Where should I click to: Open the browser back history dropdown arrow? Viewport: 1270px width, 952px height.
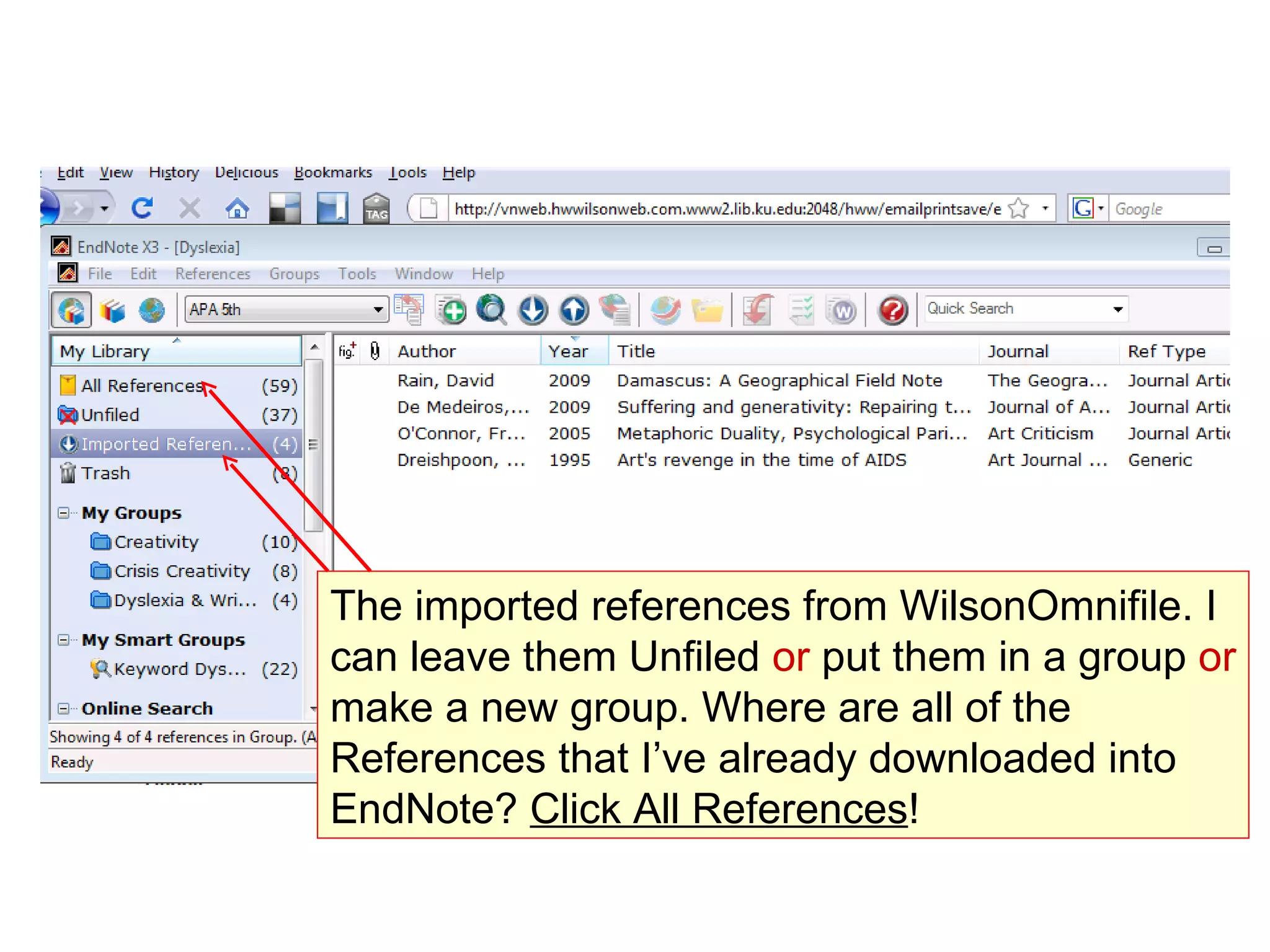click(104, 208)
